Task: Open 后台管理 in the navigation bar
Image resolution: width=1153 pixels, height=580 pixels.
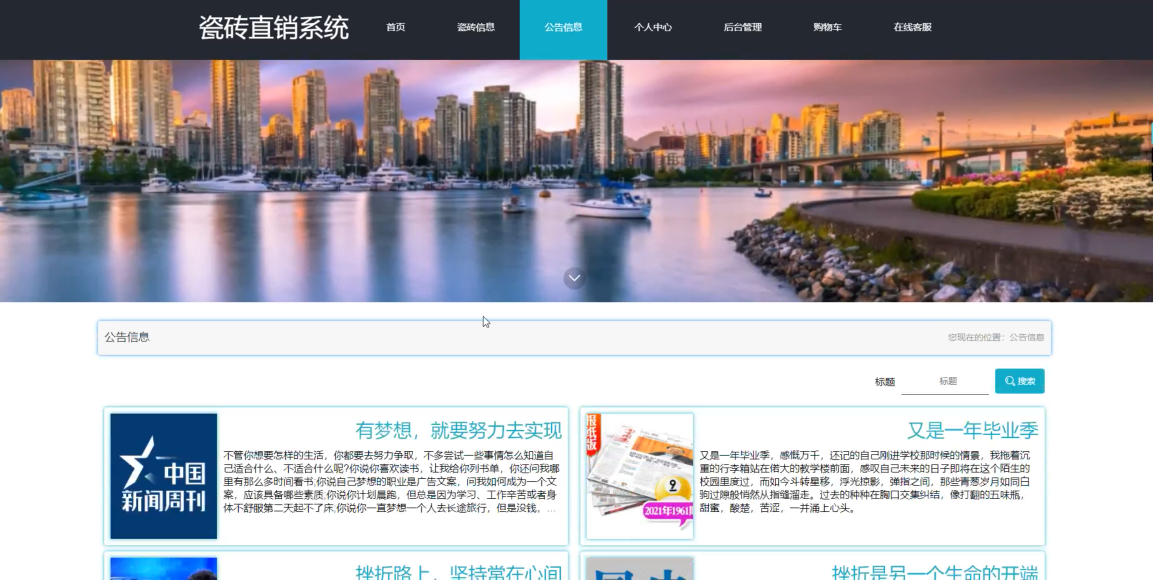Action: 743,27
